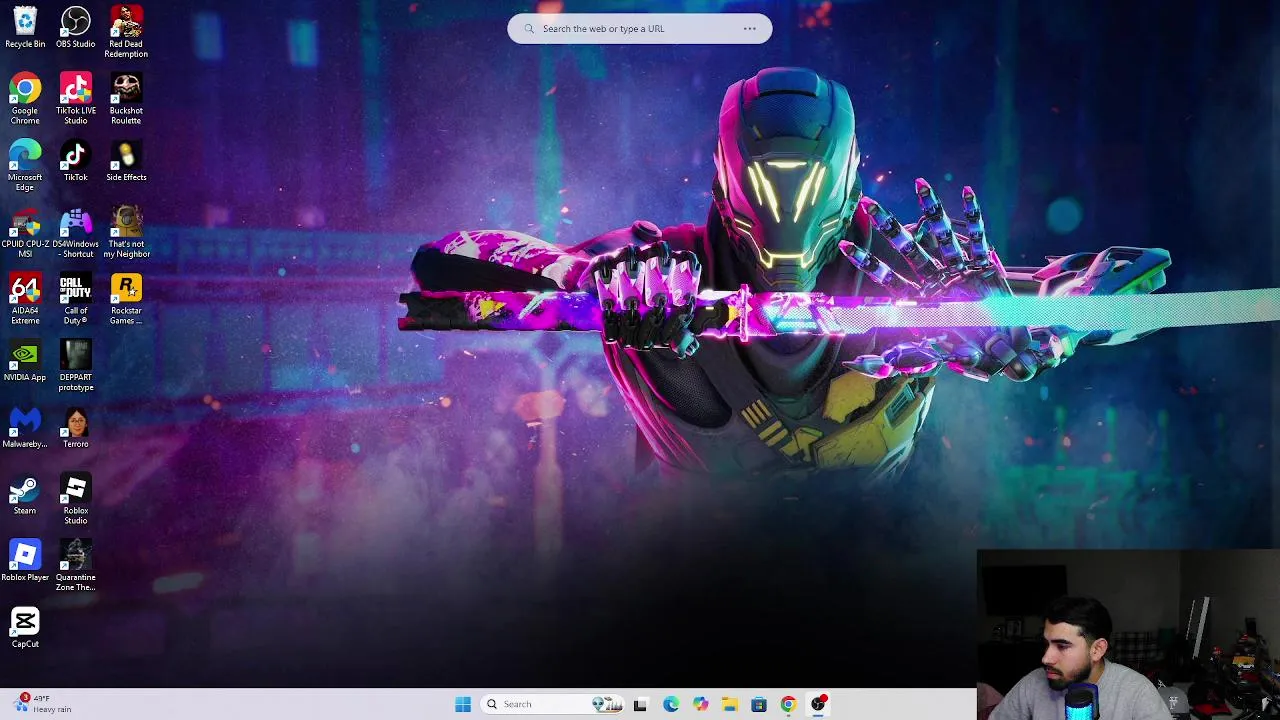
Task: Select the TikTok LIVE Studio shortcut
Action: [x=76, y=98]
